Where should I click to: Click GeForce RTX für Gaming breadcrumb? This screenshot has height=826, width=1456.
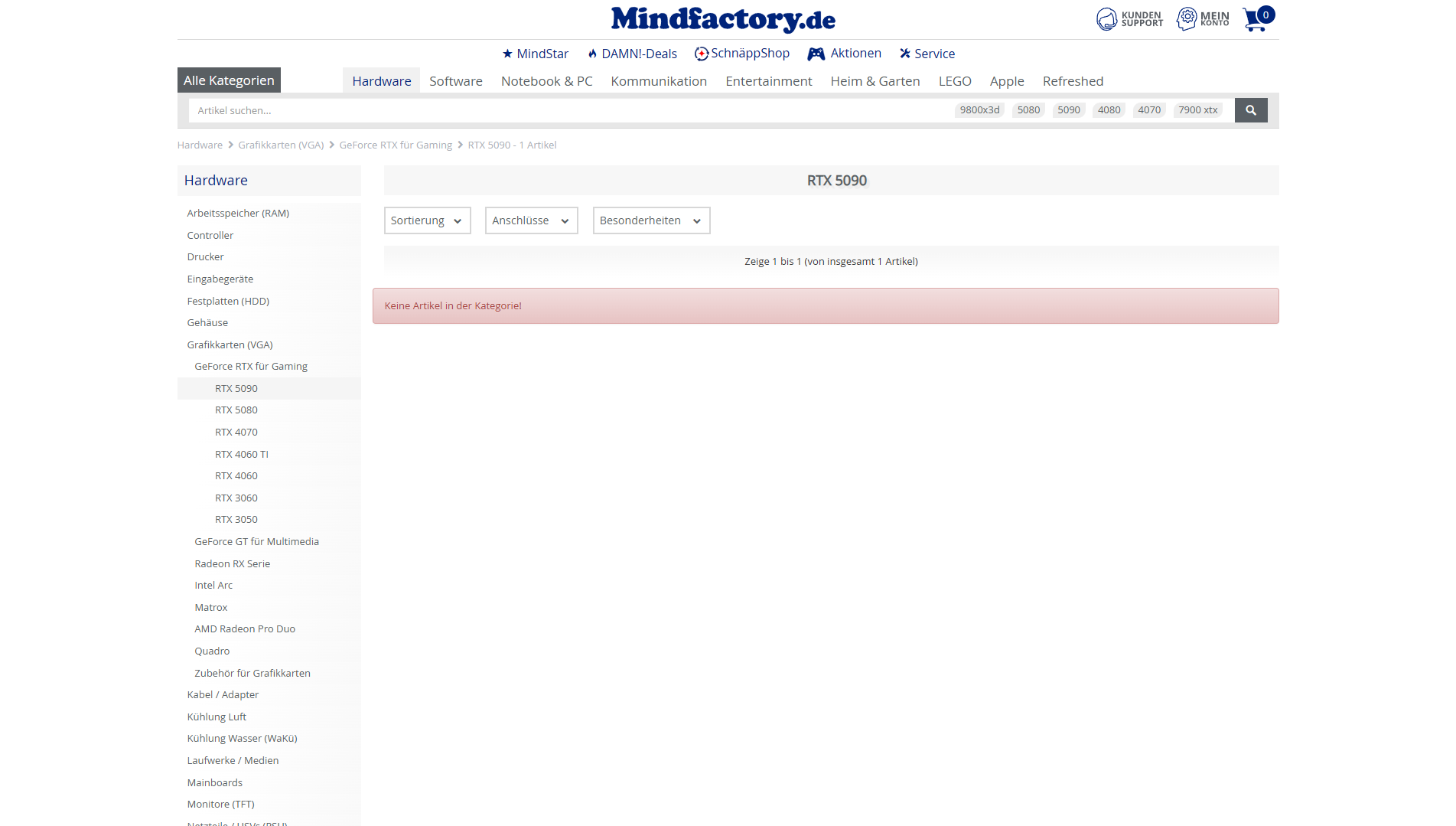[x=396, y=145]
